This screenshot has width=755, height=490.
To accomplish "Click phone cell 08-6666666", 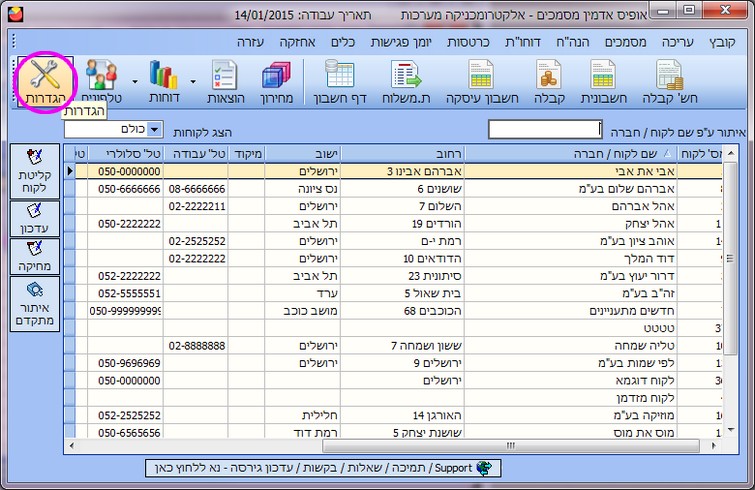I will 196,189.
